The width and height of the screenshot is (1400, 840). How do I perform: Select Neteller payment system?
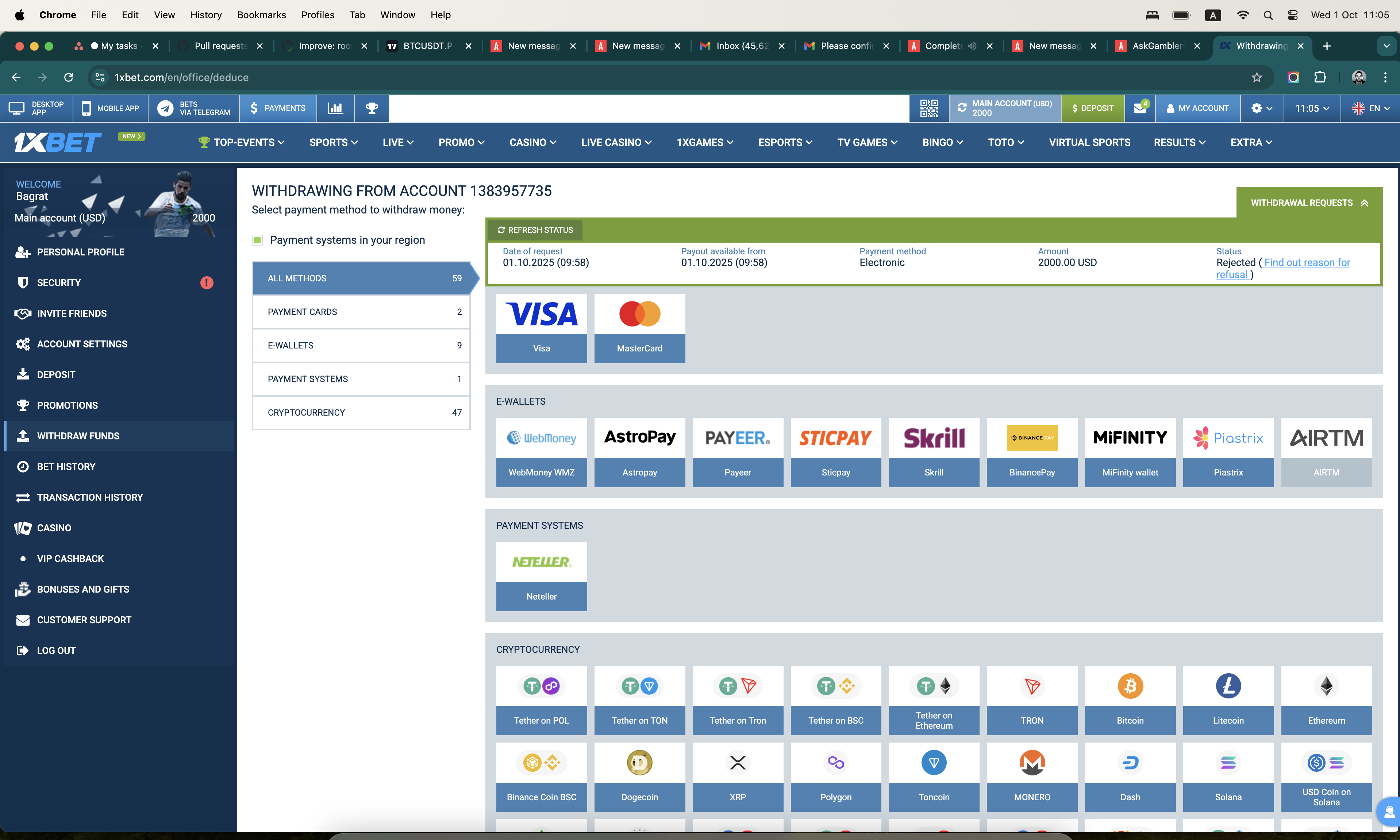tap(542, 576)
